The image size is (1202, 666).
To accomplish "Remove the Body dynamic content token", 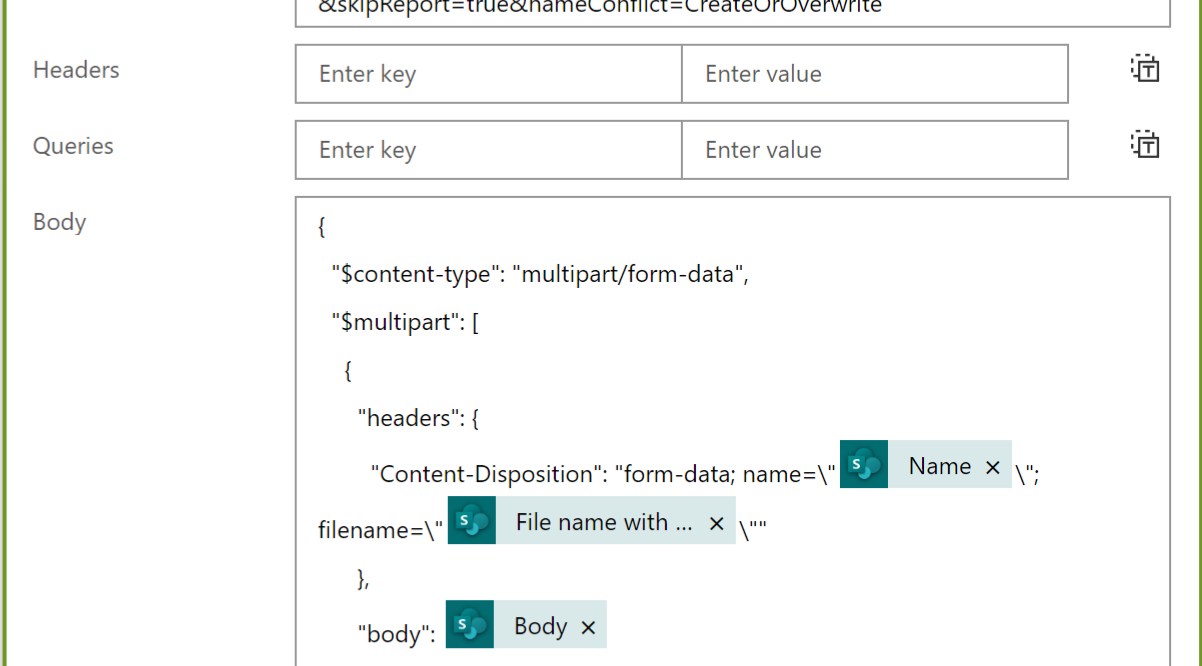I will 588,627.
